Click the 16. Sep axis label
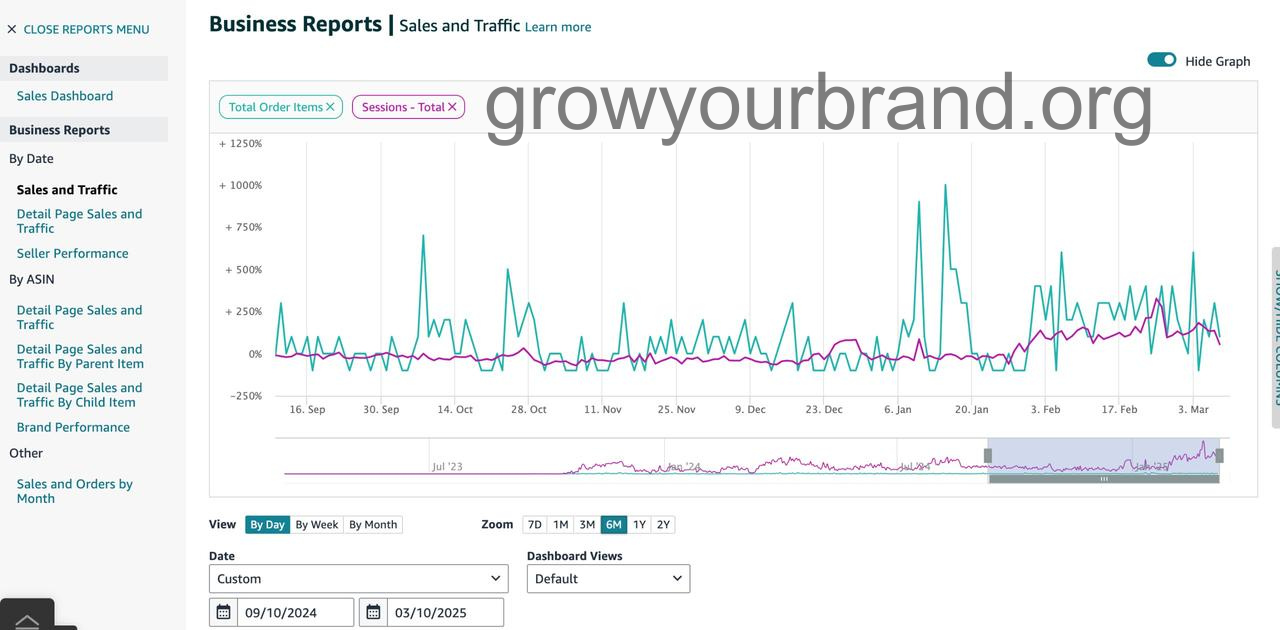 click(307, 409)
